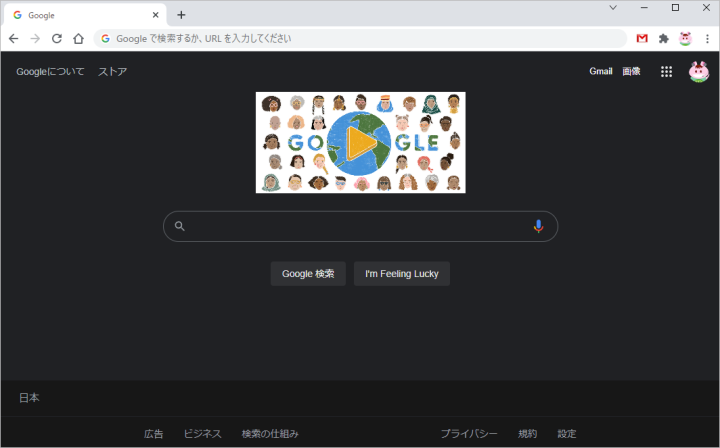Open Google account profile avatar on page
Viewport: 720px width, 448px height.
698,72
